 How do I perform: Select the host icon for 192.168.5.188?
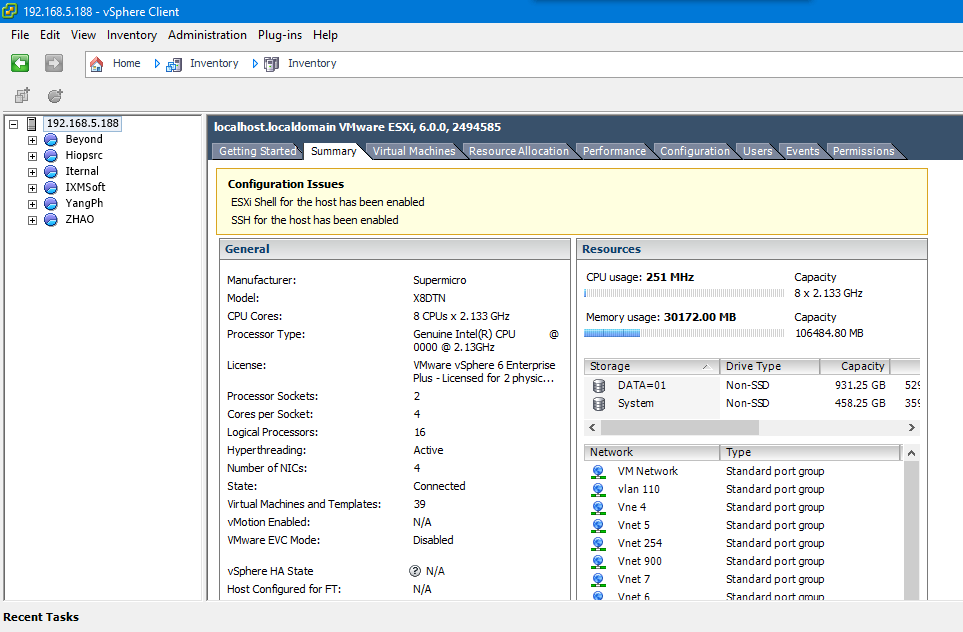click(32, 124)
